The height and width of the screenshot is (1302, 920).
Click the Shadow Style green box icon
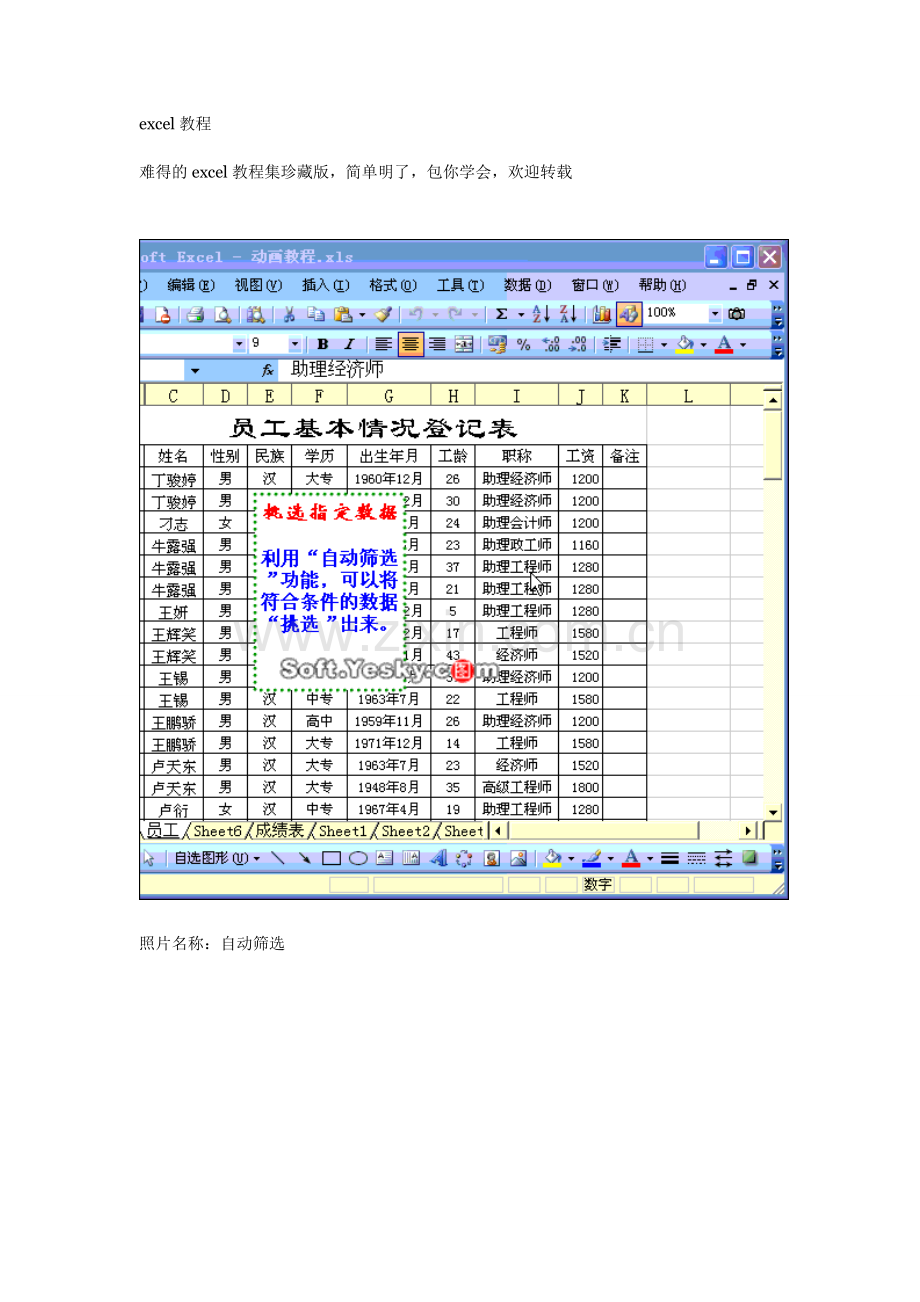tap(749, 857)
